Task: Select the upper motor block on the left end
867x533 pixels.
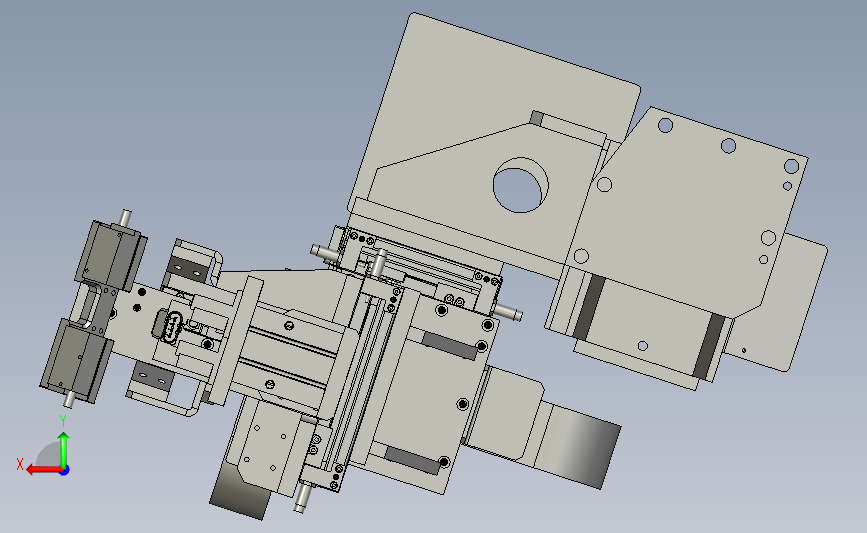Action: click(x=111, y=255)
